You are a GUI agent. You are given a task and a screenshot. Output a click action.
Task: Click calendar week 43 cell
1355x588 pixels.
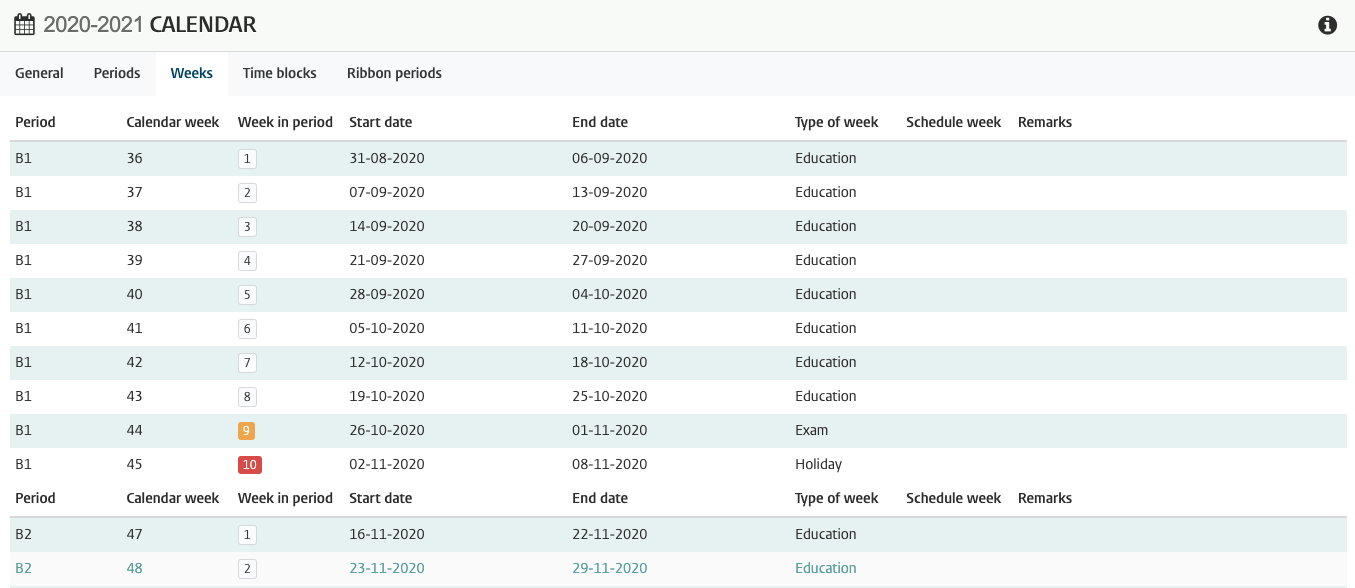pos(135,396)
